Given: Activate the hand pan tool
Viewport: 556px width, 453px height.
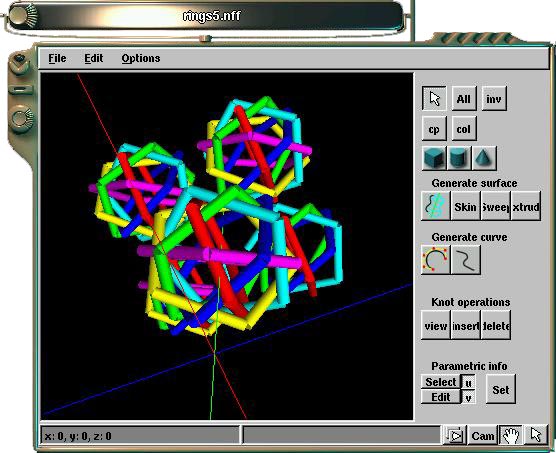Looking at the screenshot, I should (511, 435).
